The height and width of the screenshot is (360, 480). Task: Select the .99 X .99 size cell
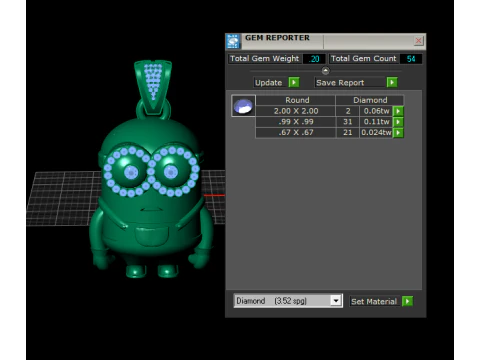296,122
